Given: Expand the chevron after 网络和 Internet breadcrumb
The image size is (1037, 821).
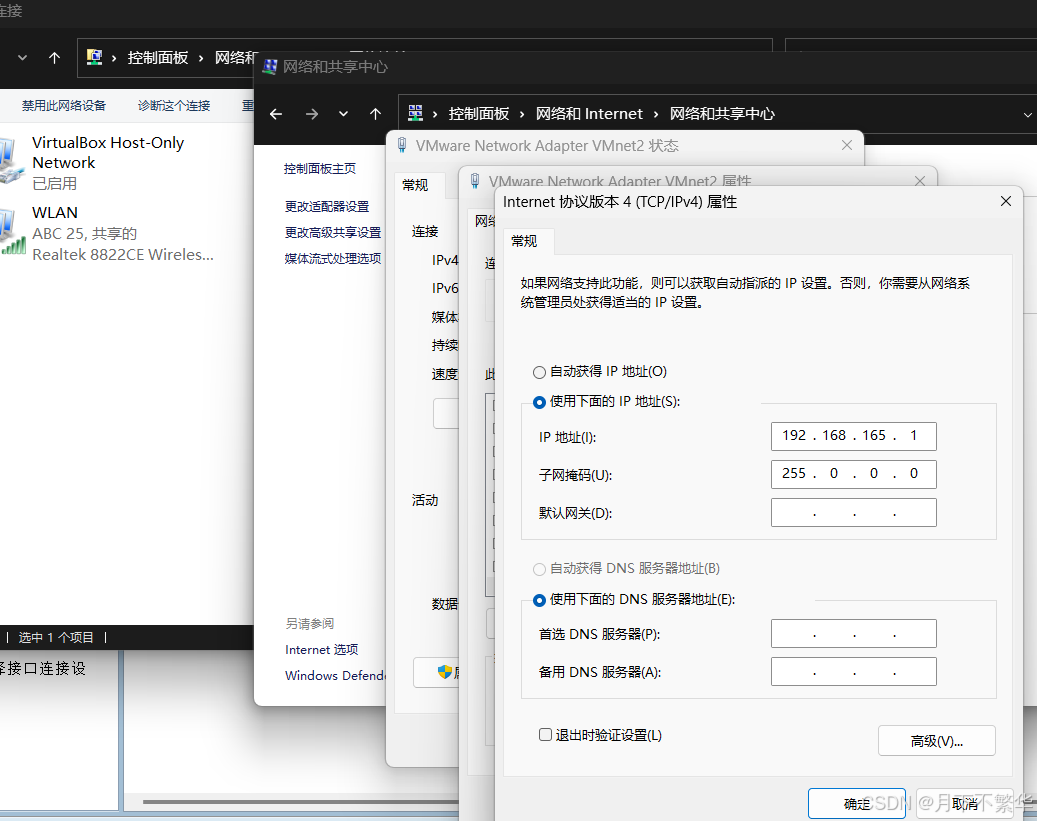Looking at the screenshot, I should (656, 114).
